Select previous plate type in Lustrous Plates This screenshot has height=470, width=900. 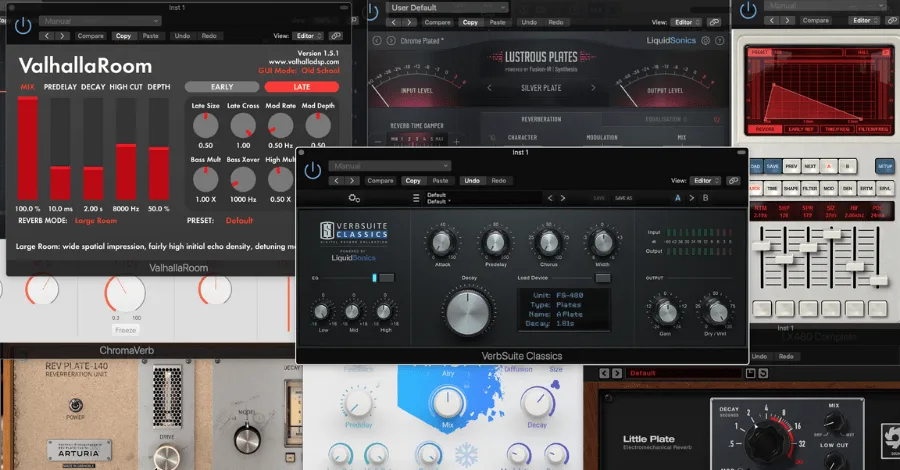coord(489,88)
